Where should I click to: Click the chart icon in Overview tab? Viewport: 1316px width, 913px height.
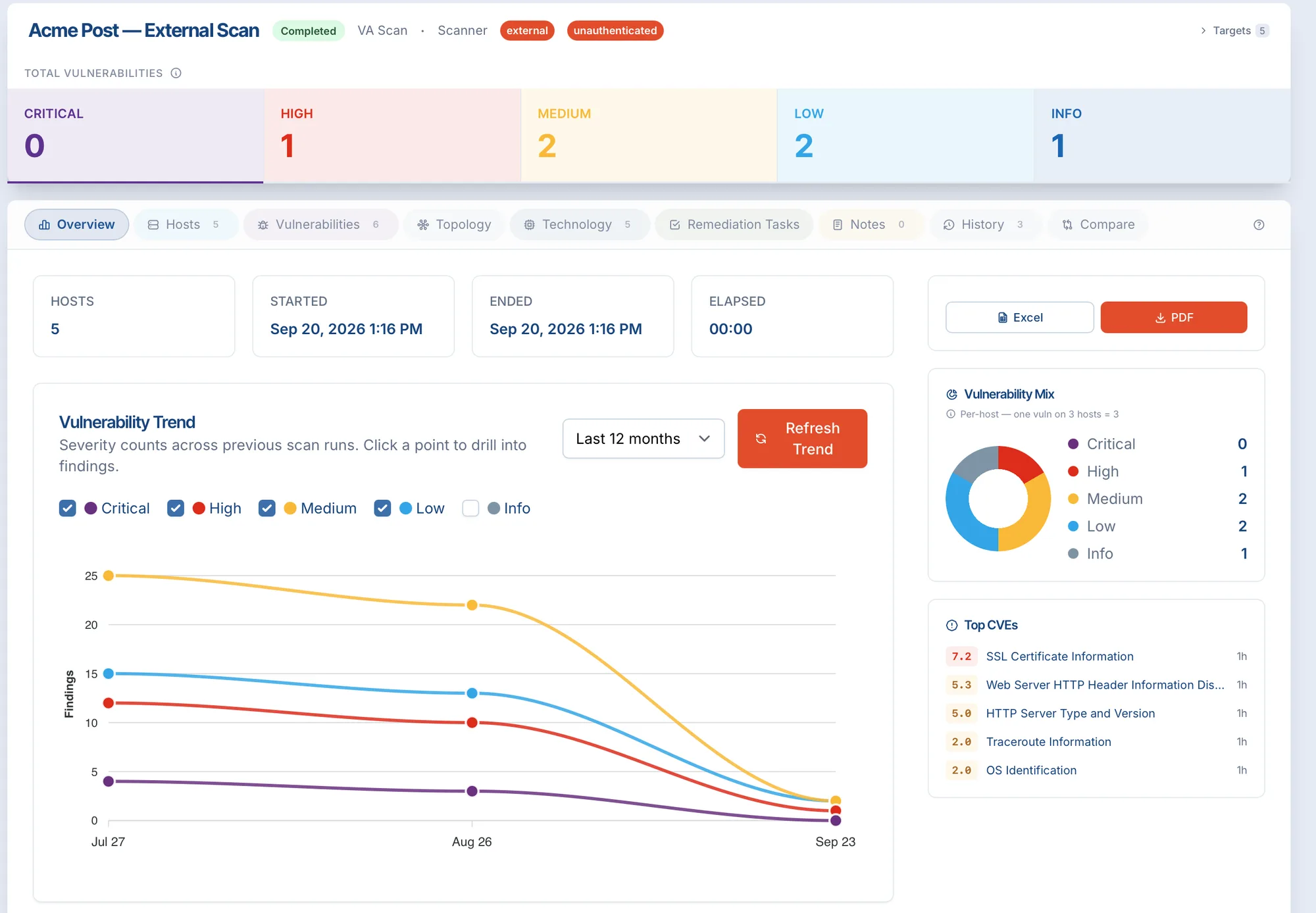click(x=44, y=225)
